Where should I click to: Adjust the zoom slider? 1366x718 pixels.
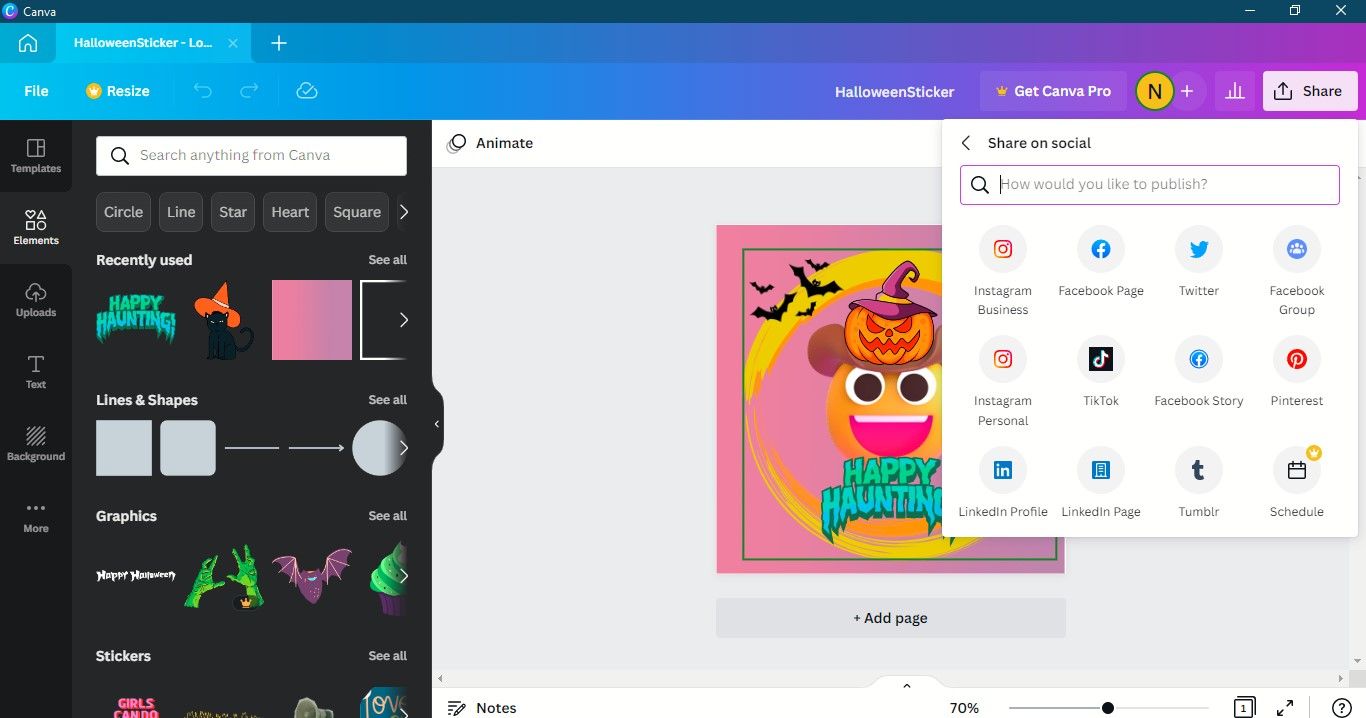[x=1108, y=708]
